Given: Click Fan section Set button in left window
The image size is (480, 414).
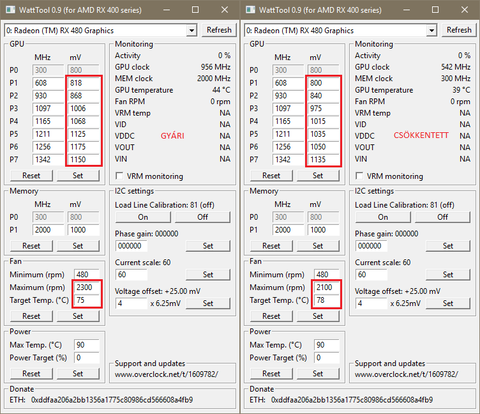Looking at the screenshot, I should (x=78, y=316).
